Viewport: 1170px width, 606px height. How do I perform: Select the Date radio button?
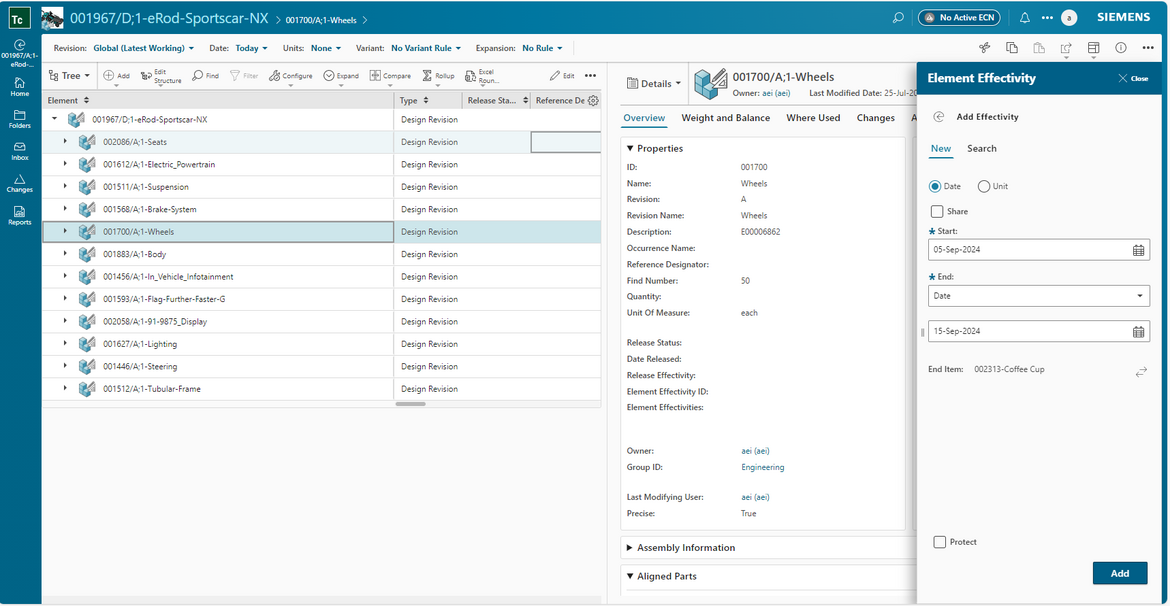(935, 186)
